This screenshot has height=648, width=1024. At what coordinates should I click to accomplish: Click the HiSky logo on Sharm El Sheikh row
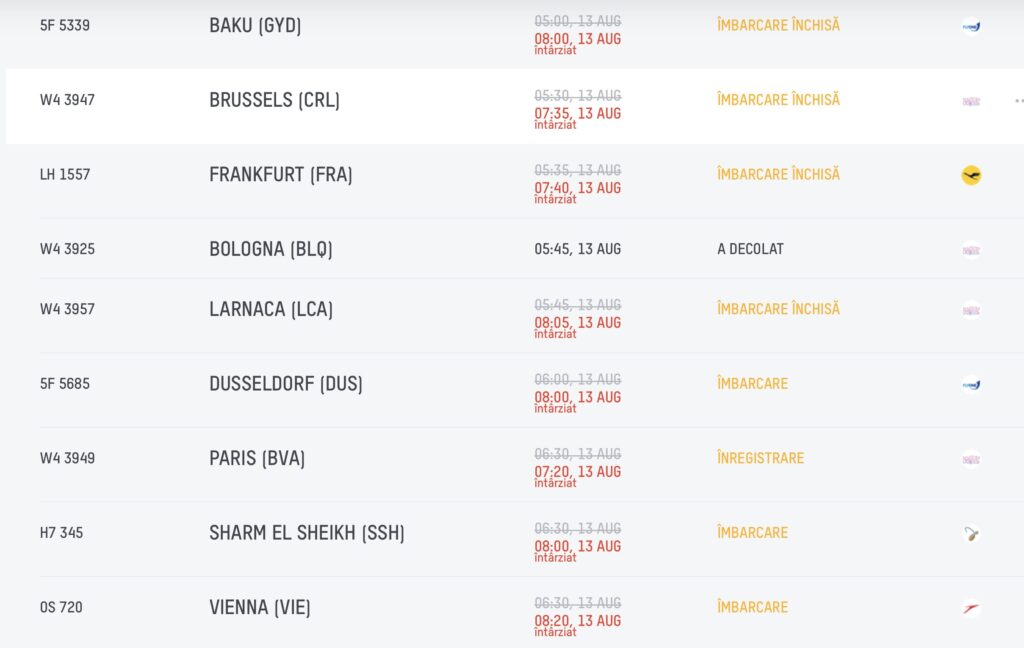click(971, 534)
